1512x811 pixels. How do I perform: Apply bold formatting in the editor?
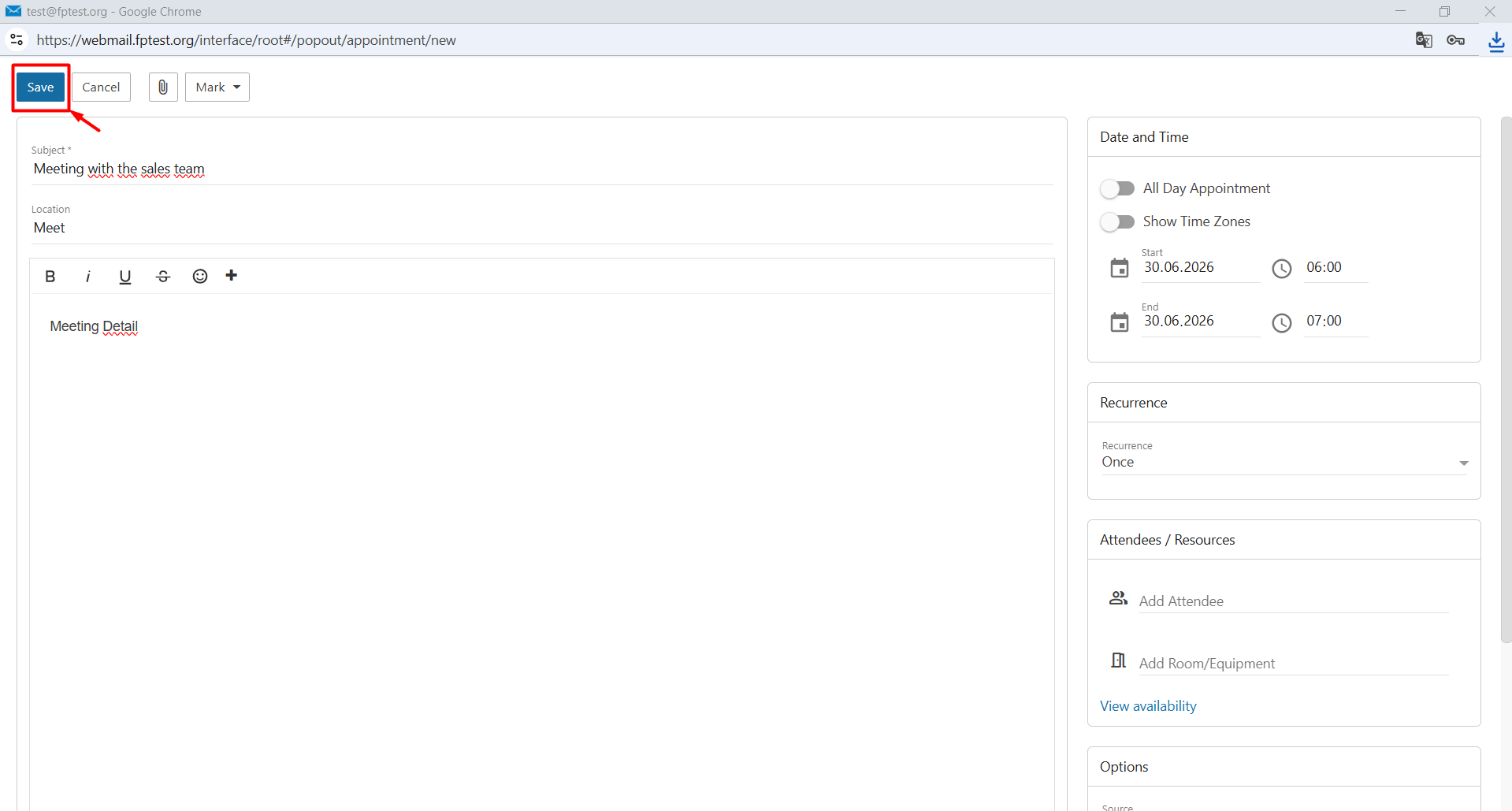50,277
